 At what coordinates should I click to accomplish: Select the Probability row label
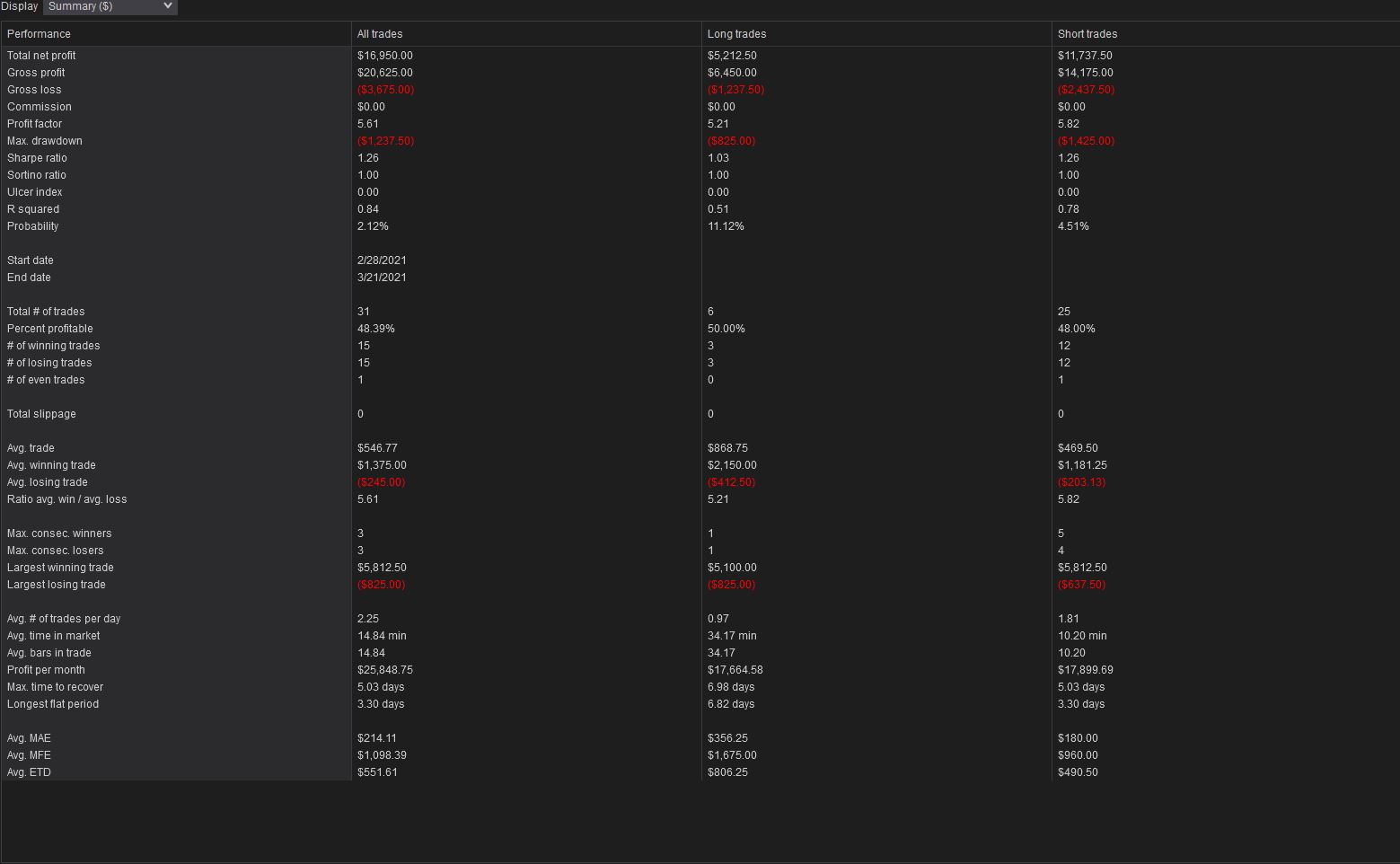tap(32, 226)
